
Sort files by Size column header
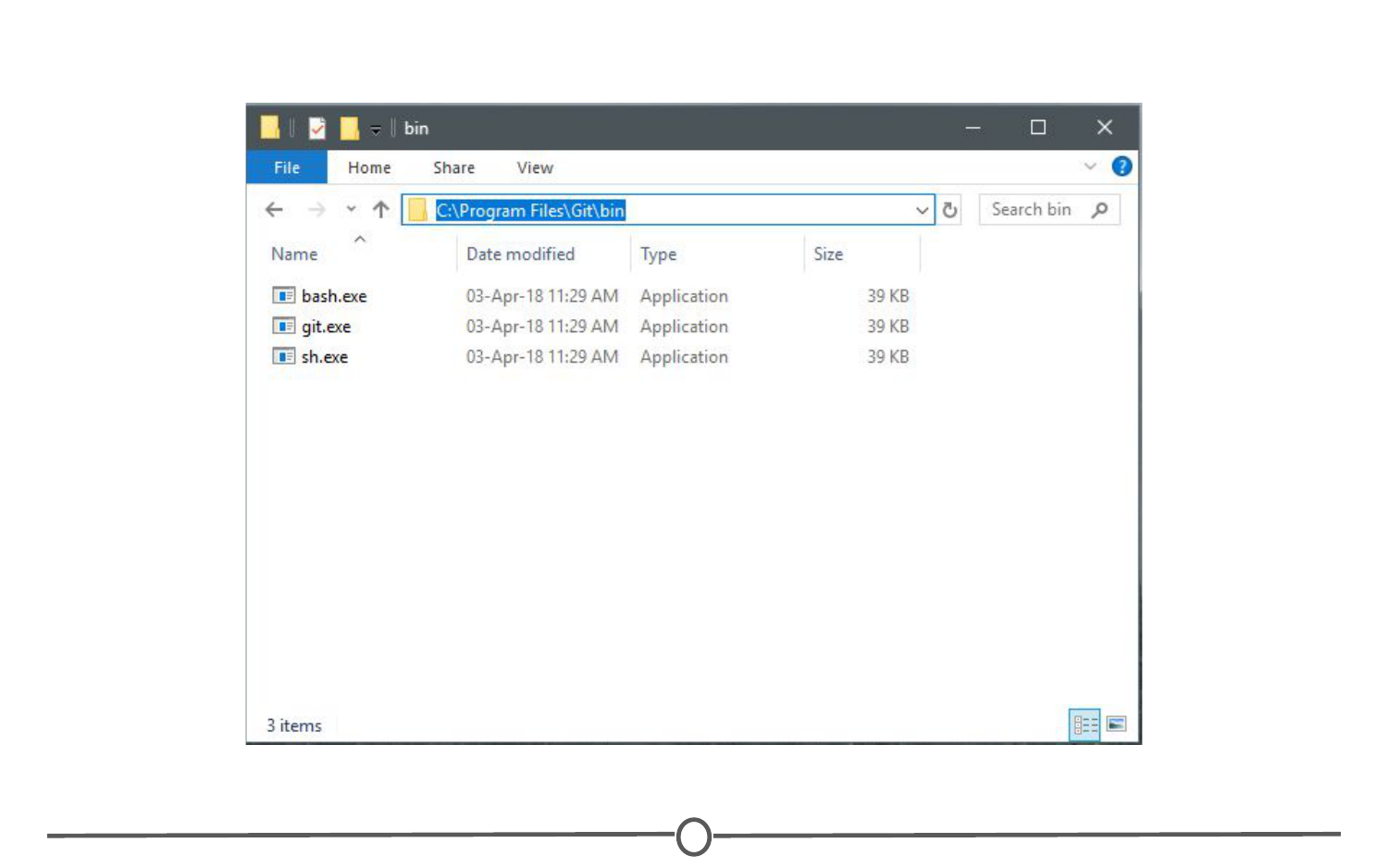point(828,254)
